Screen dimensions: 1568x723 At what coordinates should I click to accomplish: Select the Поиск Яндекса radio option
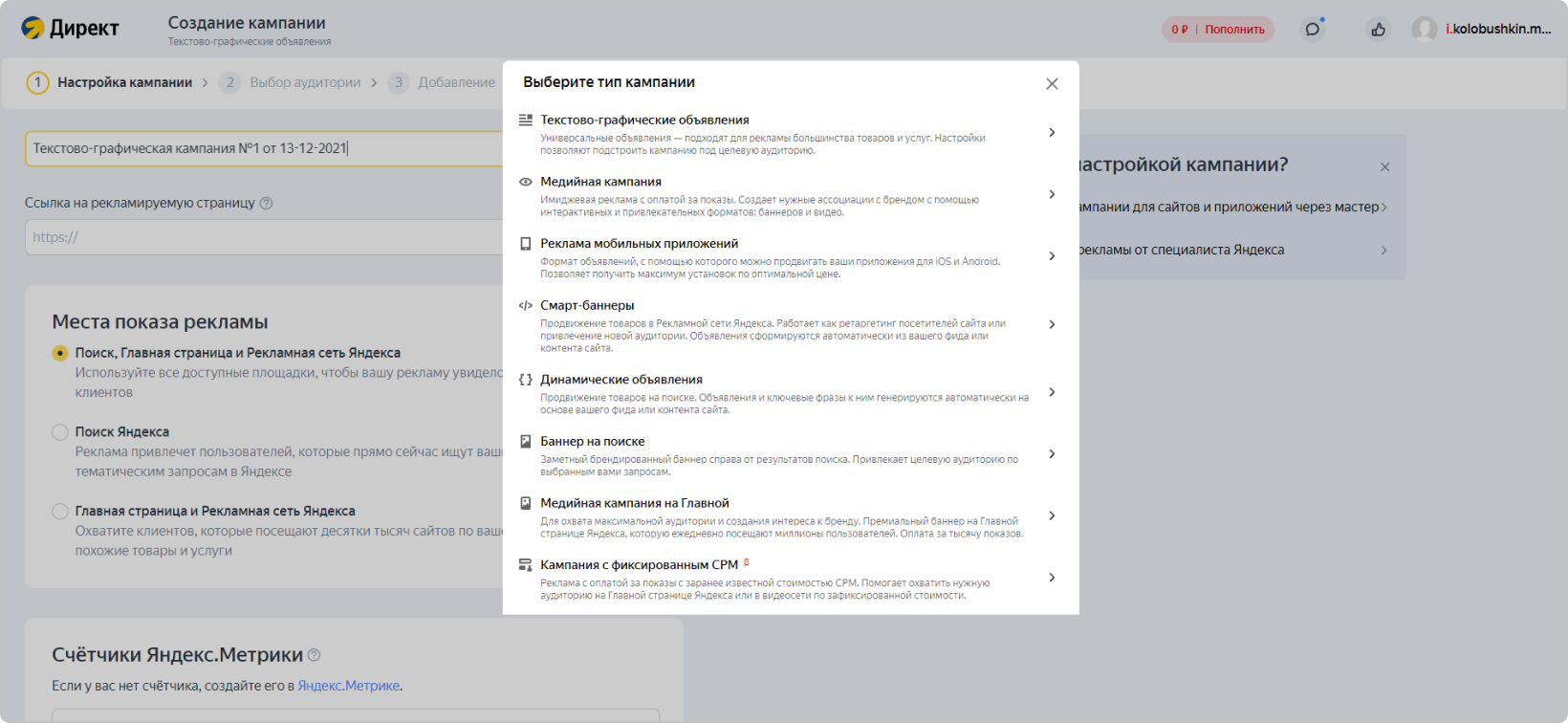click(60, 432)
